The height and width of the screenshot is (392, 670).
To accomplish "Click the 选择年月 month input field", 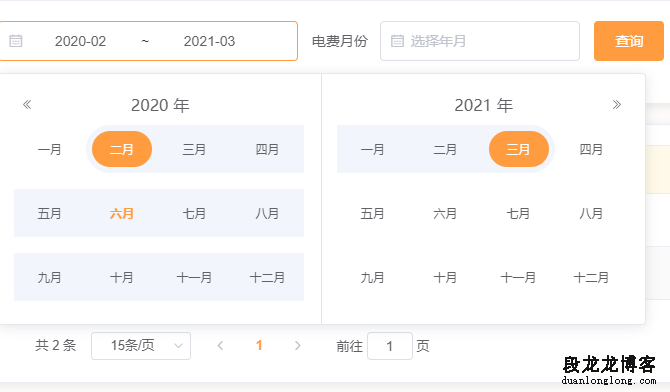I will [x=480, y=41].
